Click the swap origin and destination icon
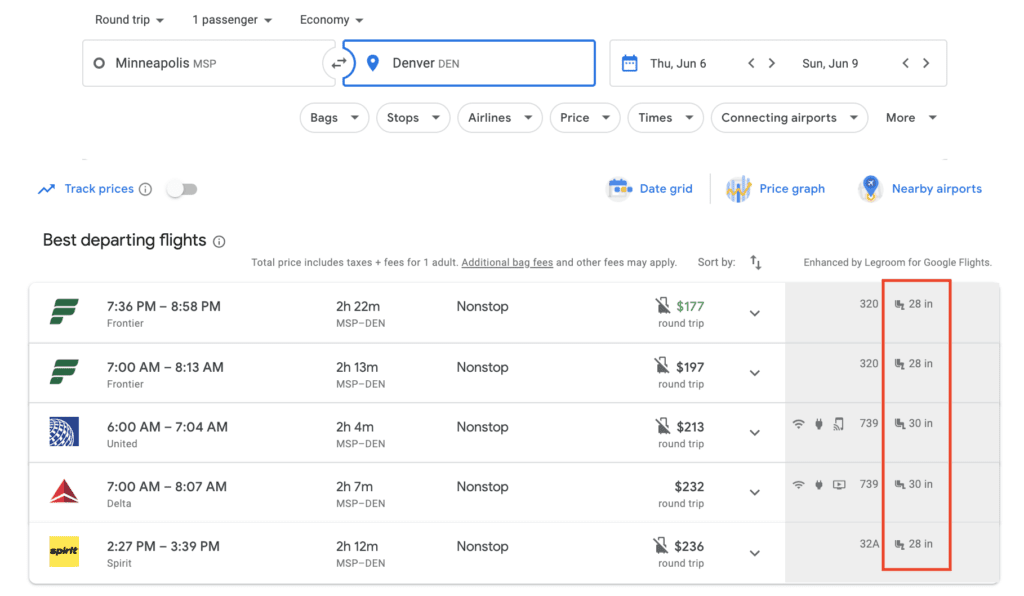This screenshot has width=1024, height=596. point(339,63)
